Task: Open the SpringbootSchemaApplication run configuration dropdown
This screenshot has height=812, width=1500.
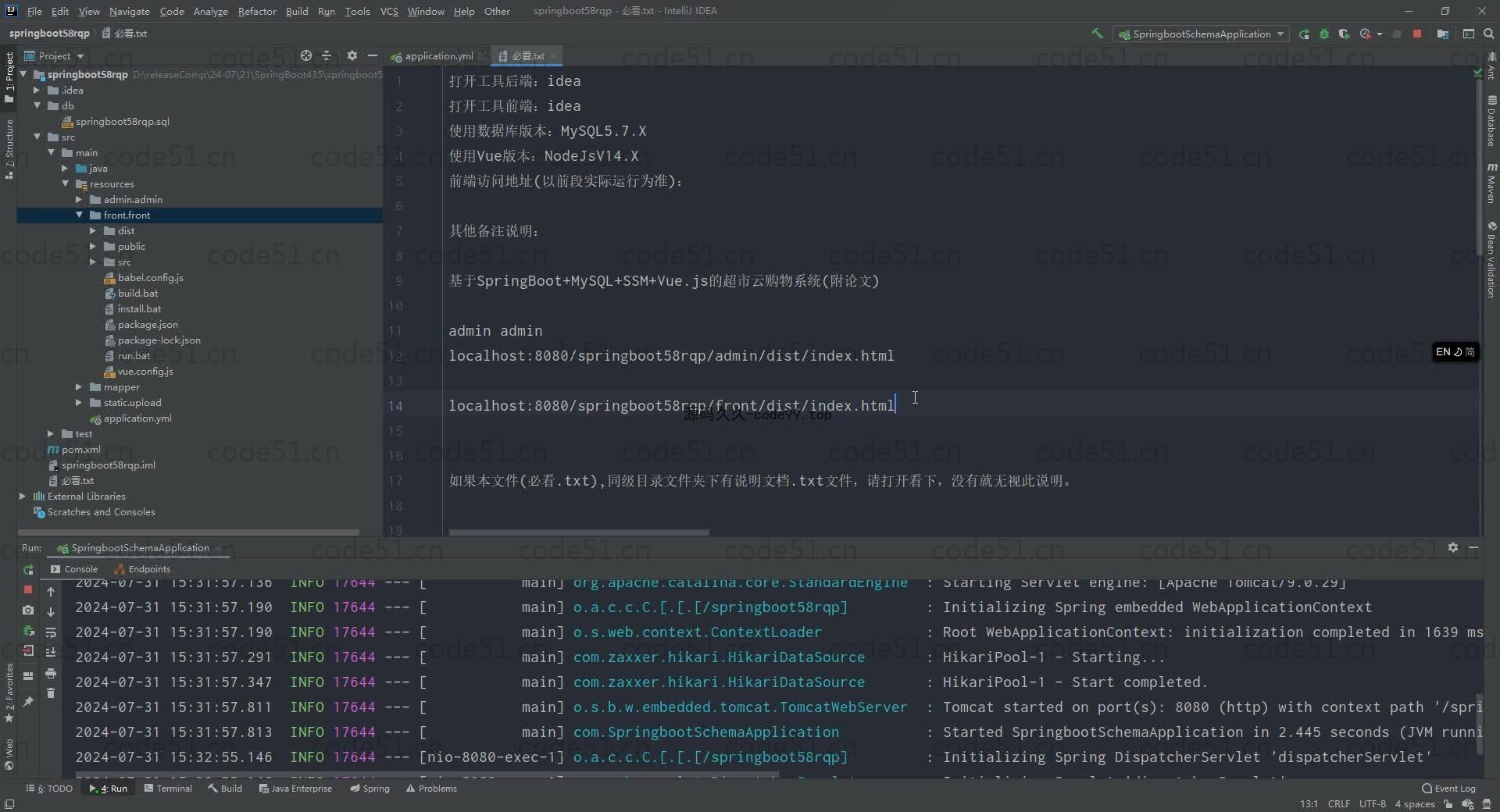Action: [1202, 34]
